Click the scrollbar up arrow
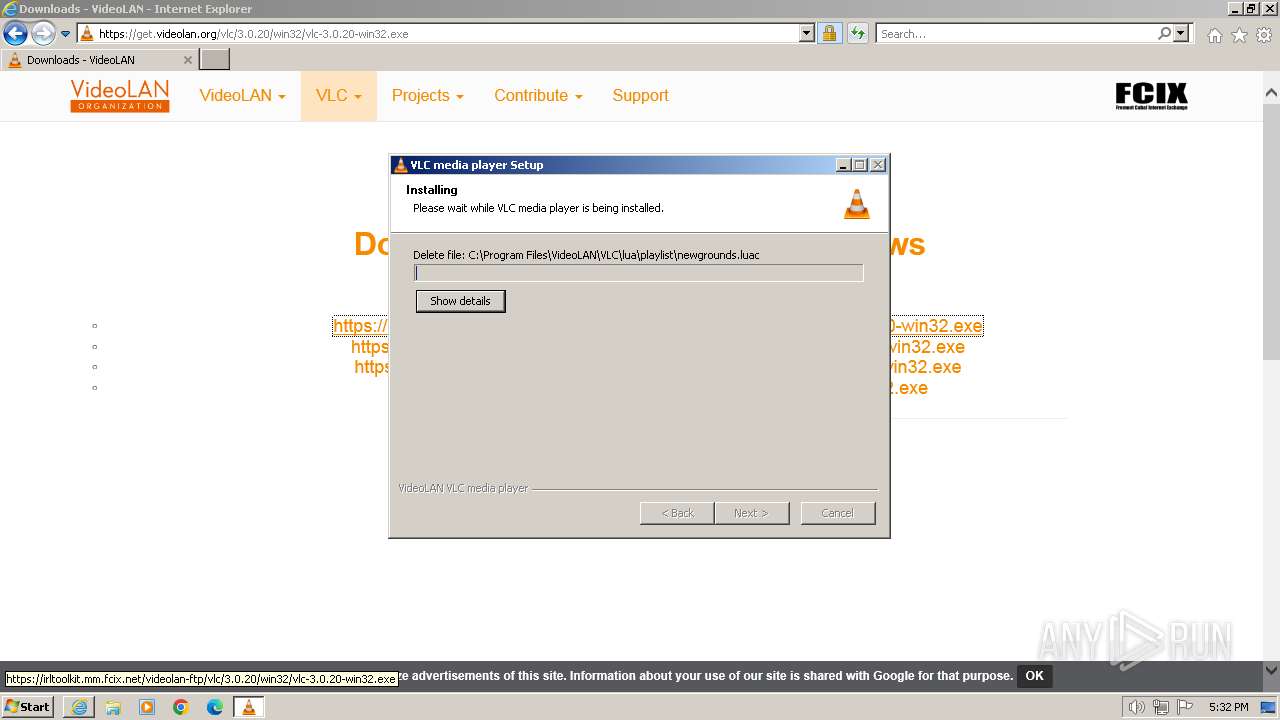1280x720 pixels. [1272, 92]
